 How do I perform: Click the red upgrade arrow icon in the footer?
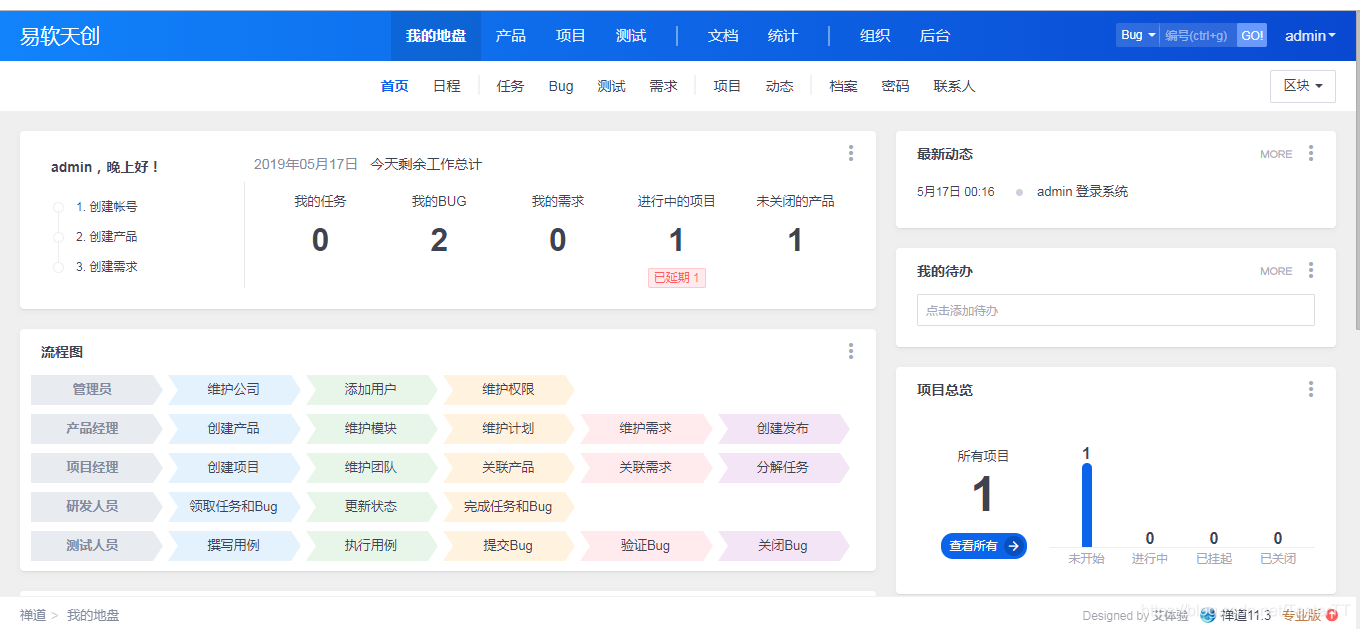1332,615
